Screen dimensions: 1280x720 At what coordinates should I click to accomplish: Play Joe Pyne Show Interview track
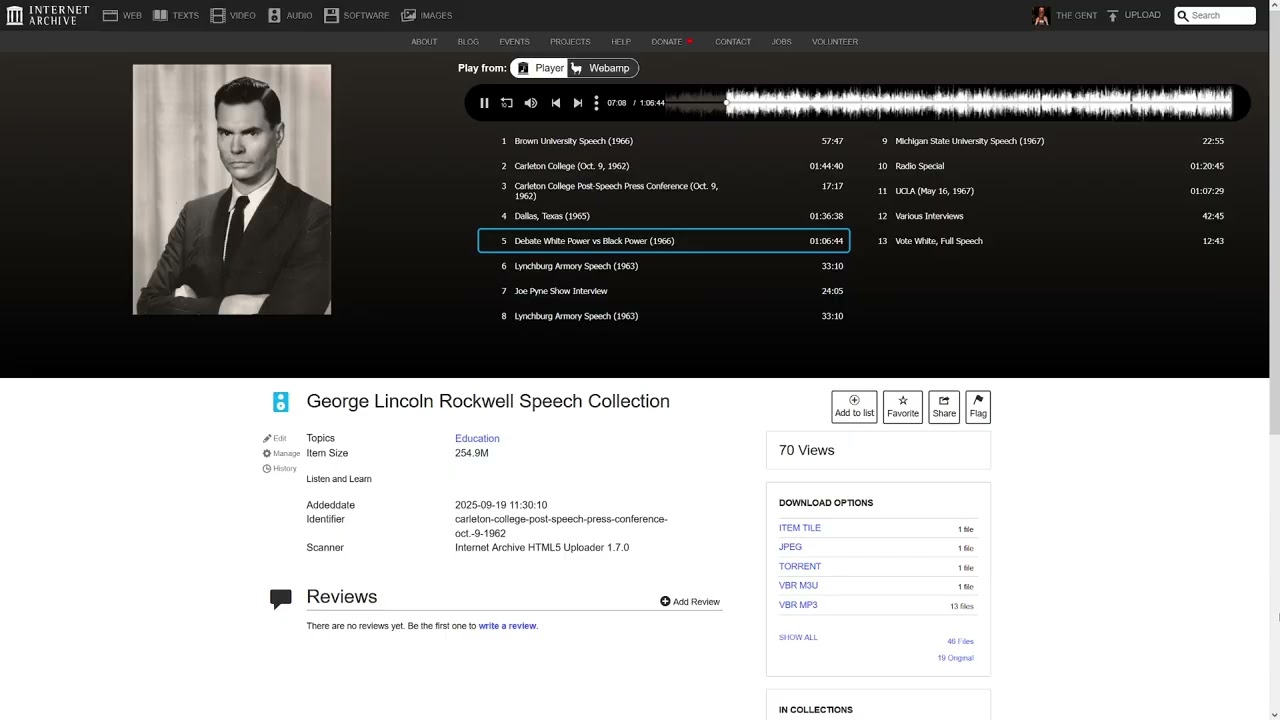664,291
